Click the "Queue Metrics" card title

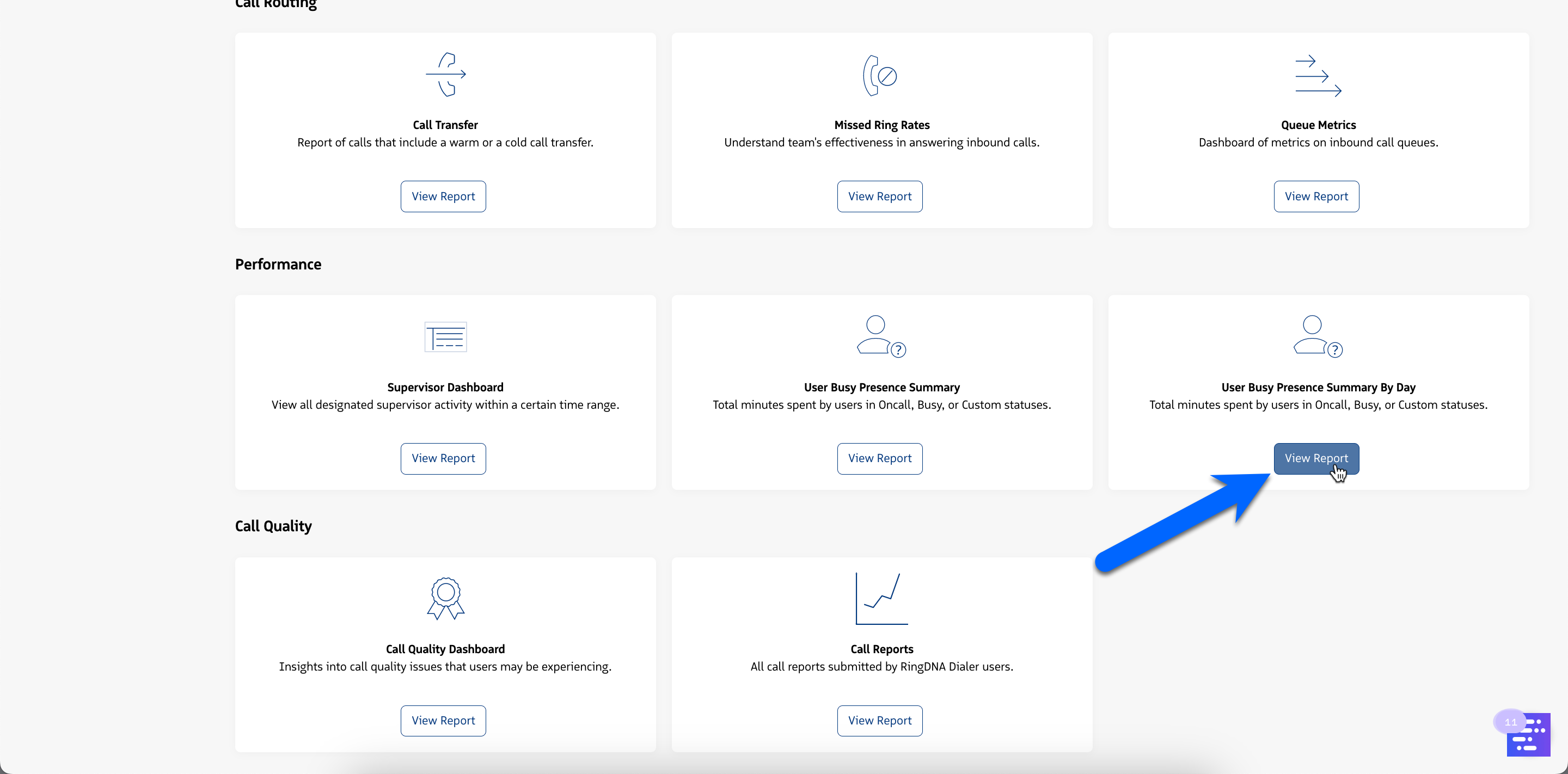(x=1319, y=125)
